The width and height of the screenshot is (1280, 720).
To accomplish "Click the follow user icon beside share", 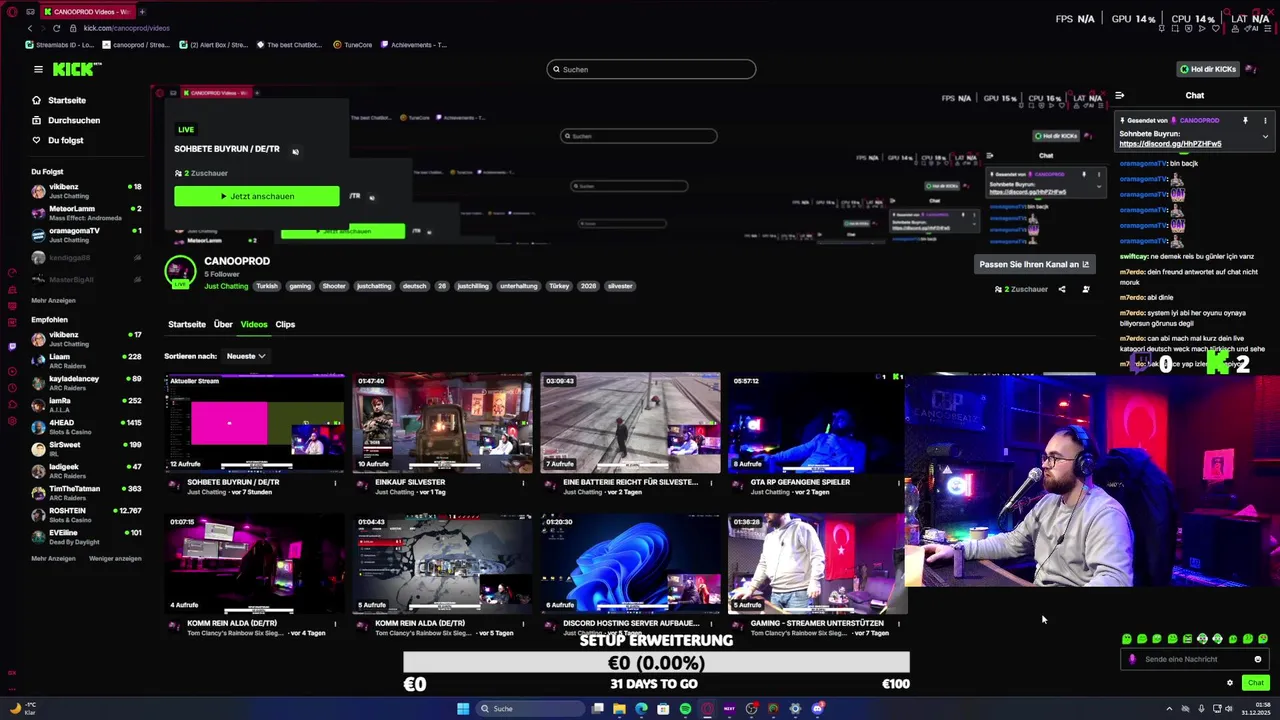I will coord(1086,289).
